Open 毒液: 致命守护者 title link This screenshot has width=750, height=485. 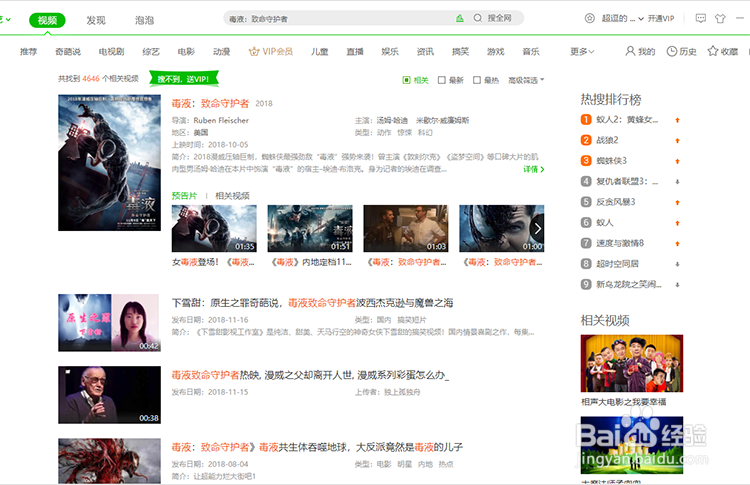[x=210, y=103]
